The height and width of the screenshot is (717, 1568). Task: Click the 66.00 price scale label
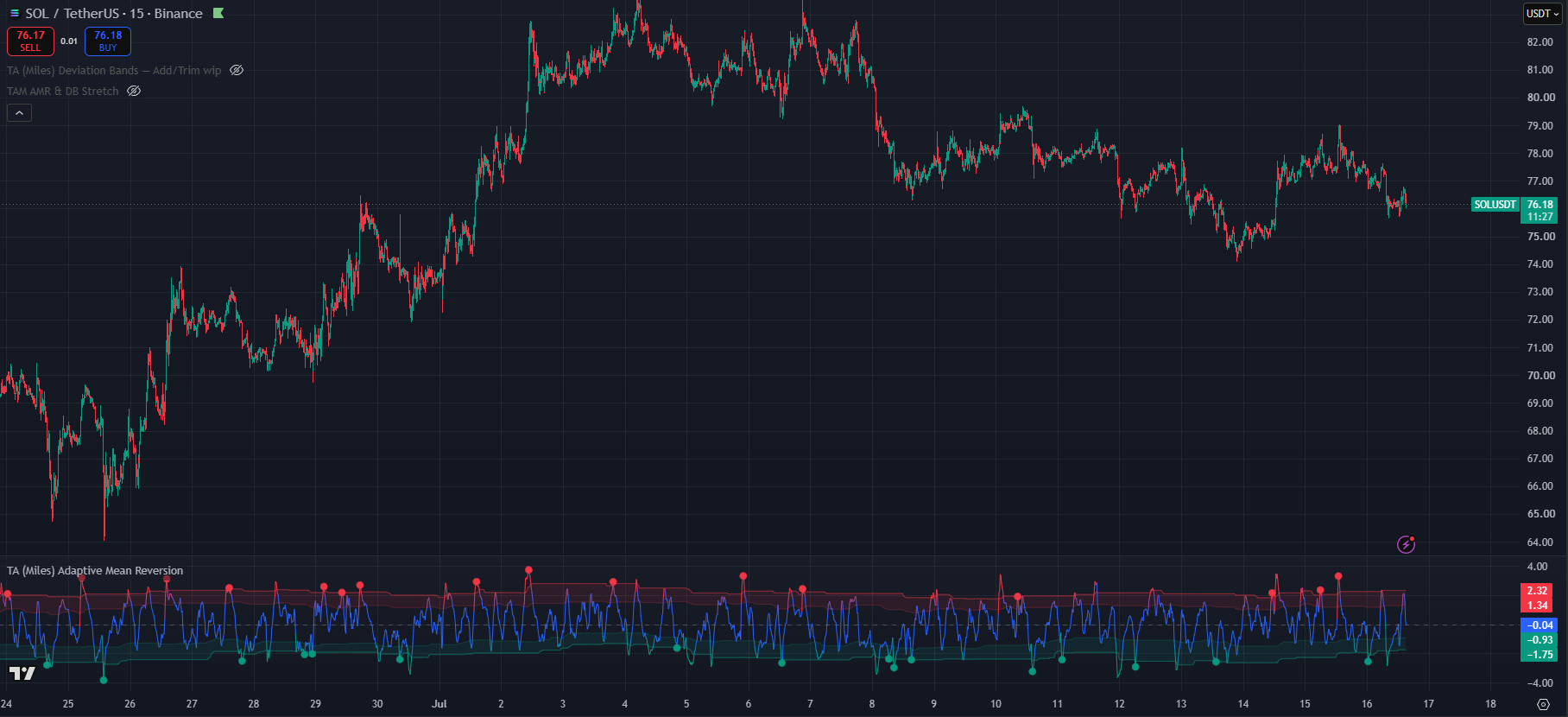[x=1540, y=486]
